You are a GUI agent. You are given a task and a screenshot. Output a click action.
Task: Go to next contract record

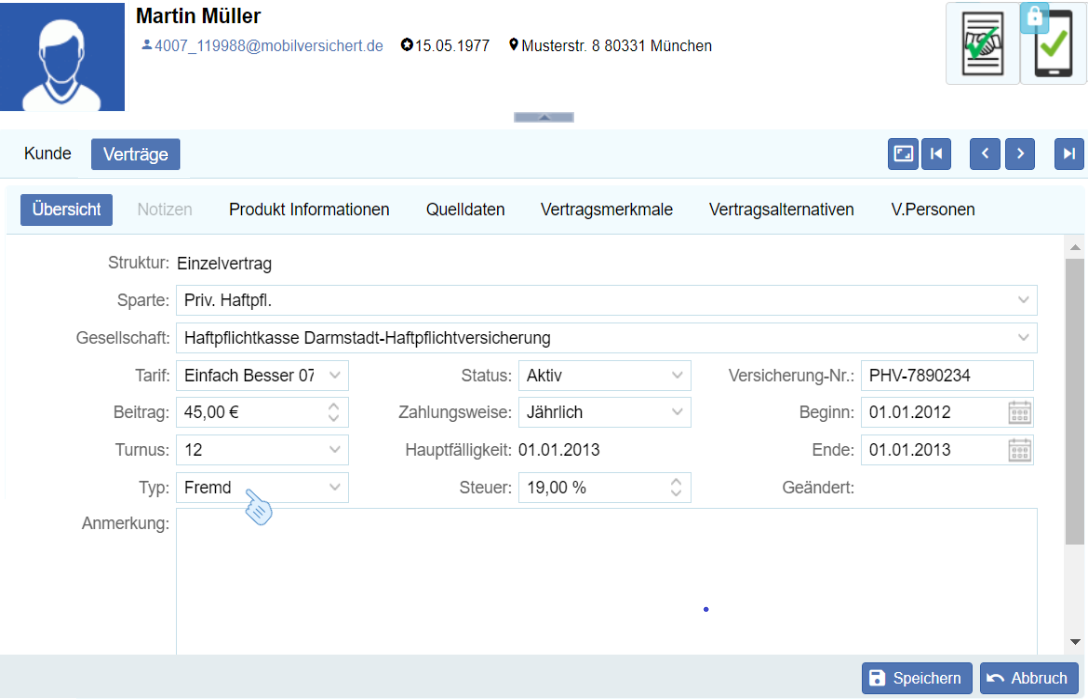(1020, 154)
